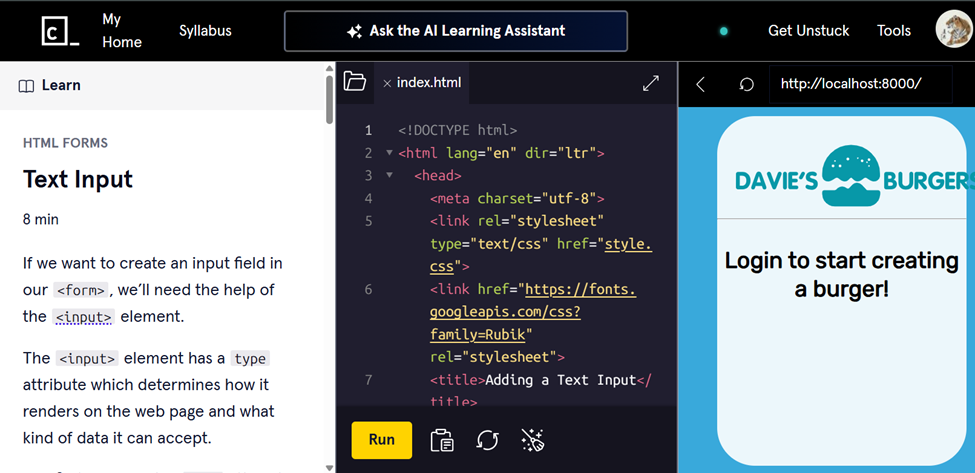Open the file explorer folder icon
Image resolution: width=975 pixels, height=473 pixels.
pyautogui.click(x=354, y=82)
